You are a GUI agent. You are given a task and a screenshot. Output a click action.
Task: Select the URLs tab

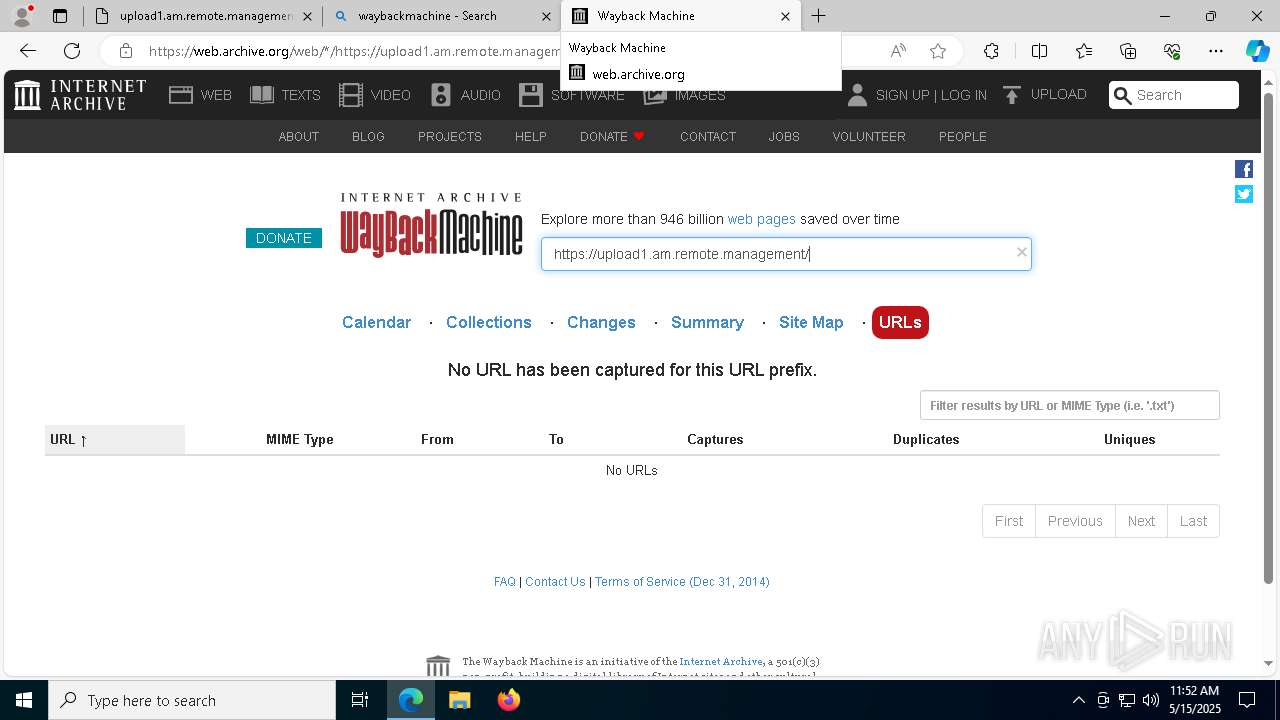(x=900, y=322)
